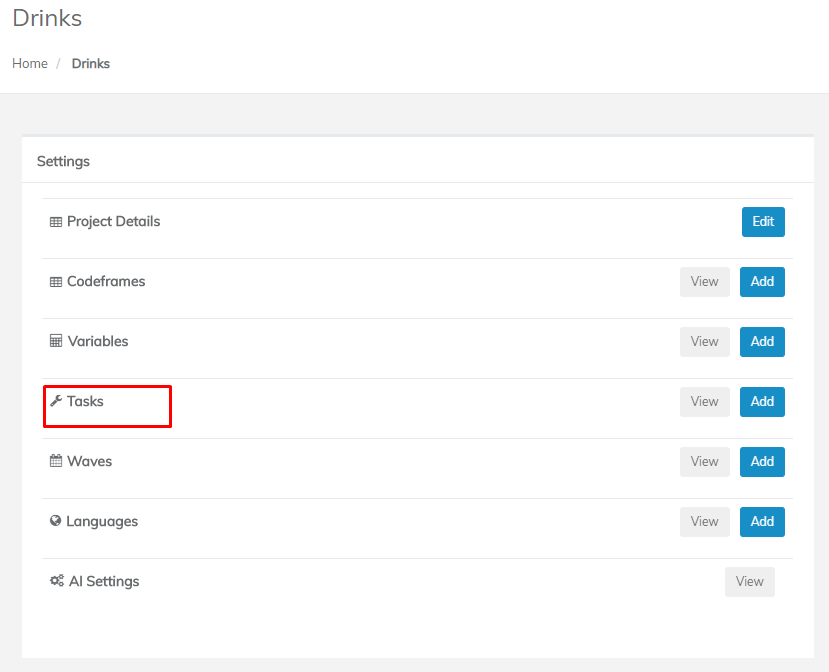Viewport: 829px width, 672px height.
Task: Add a new Task
Action: (x=762, y=402)
